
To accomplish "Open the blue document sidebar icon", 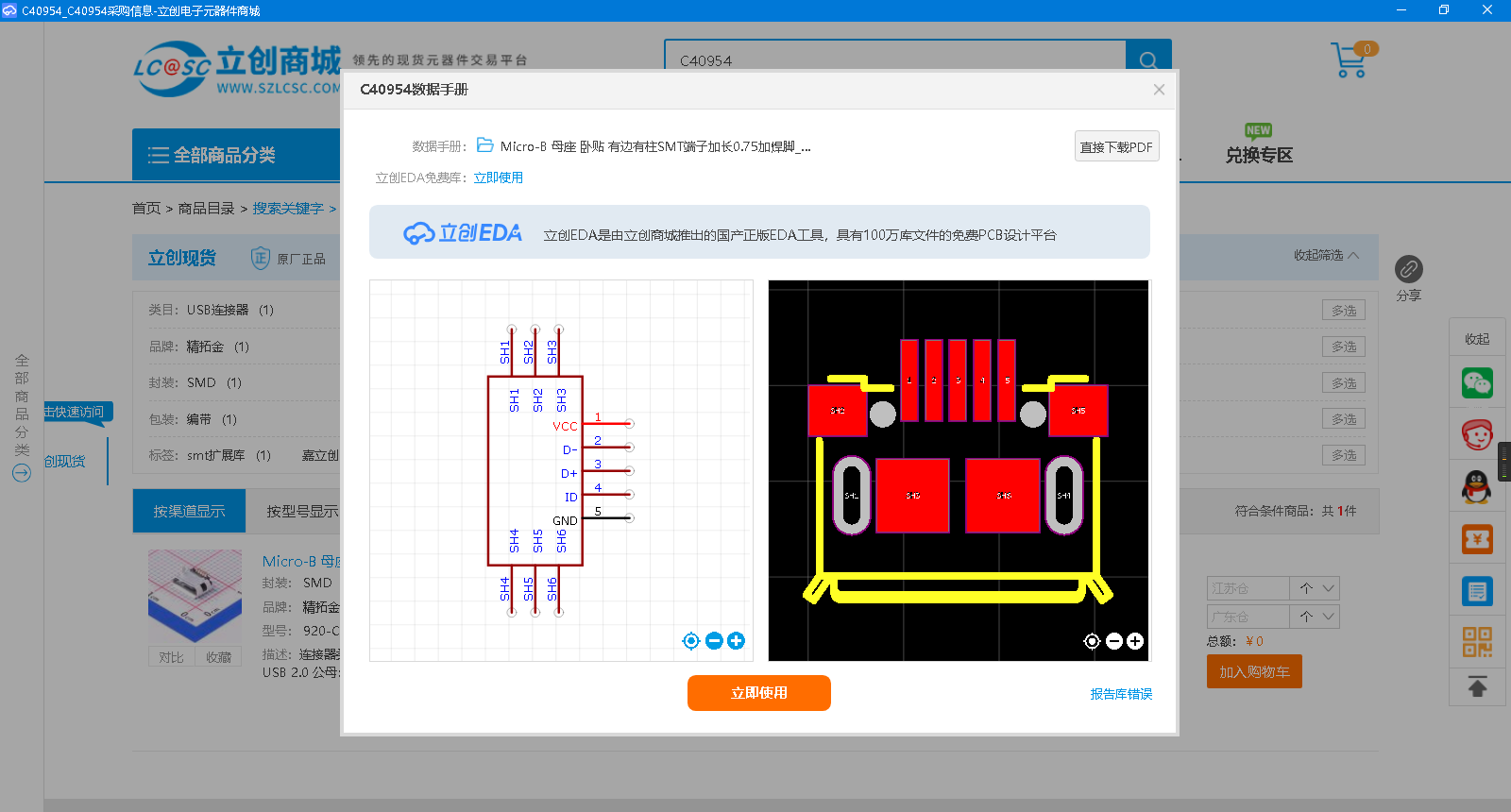I will pyautogui.click(x=1477, y=591).
